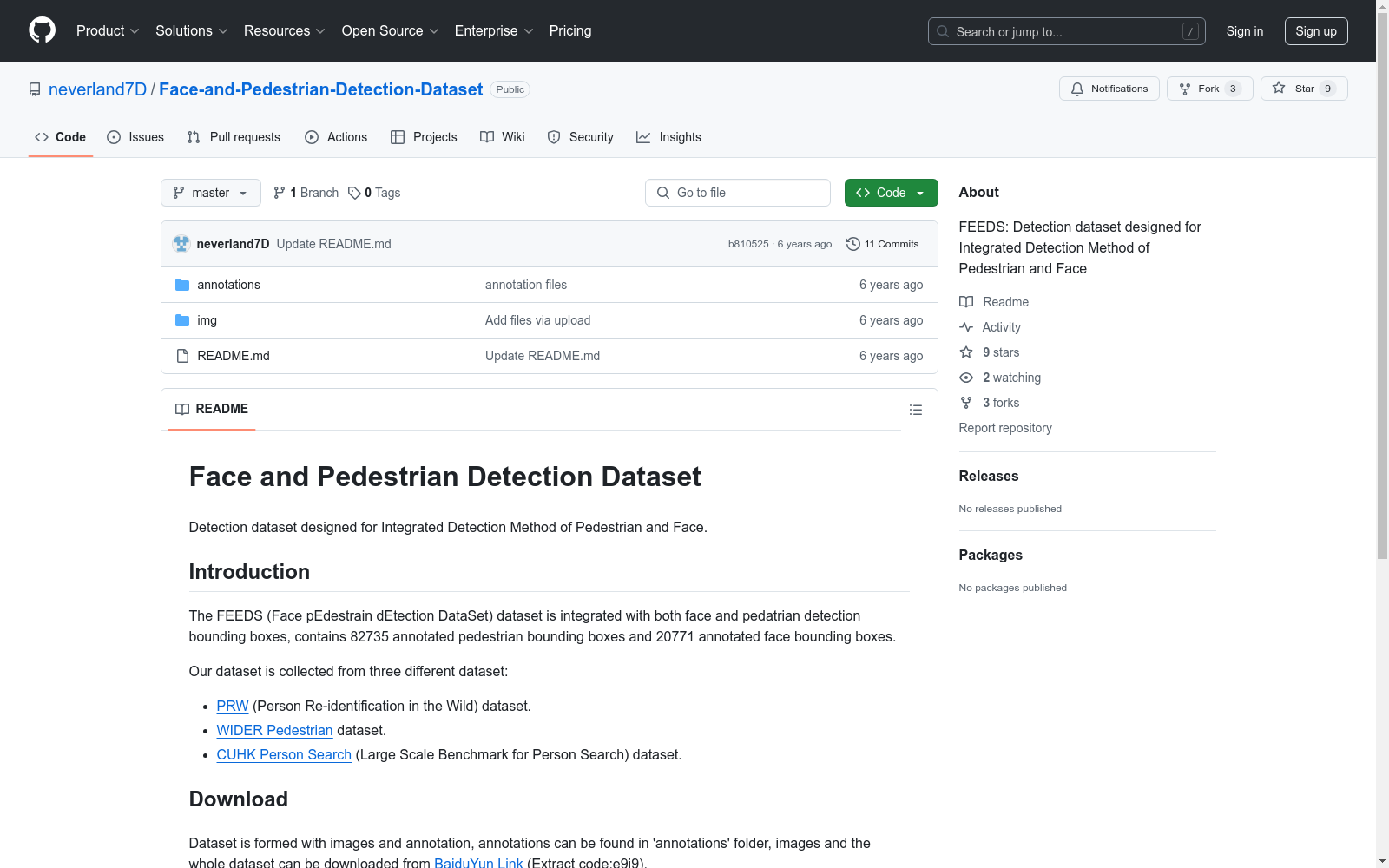Click the Public visibility badge

(x=510, y=89)
